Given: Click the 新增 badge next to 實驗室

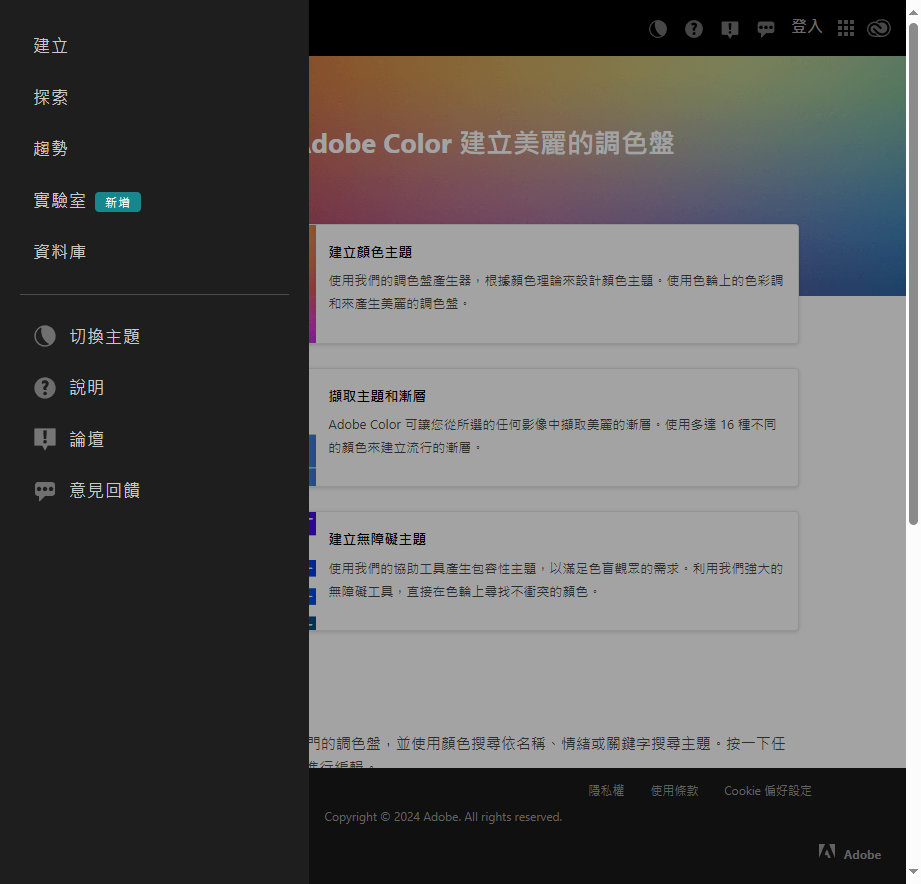Looking at the screenshot, I should pyautogui.click(x=117, y=202).
